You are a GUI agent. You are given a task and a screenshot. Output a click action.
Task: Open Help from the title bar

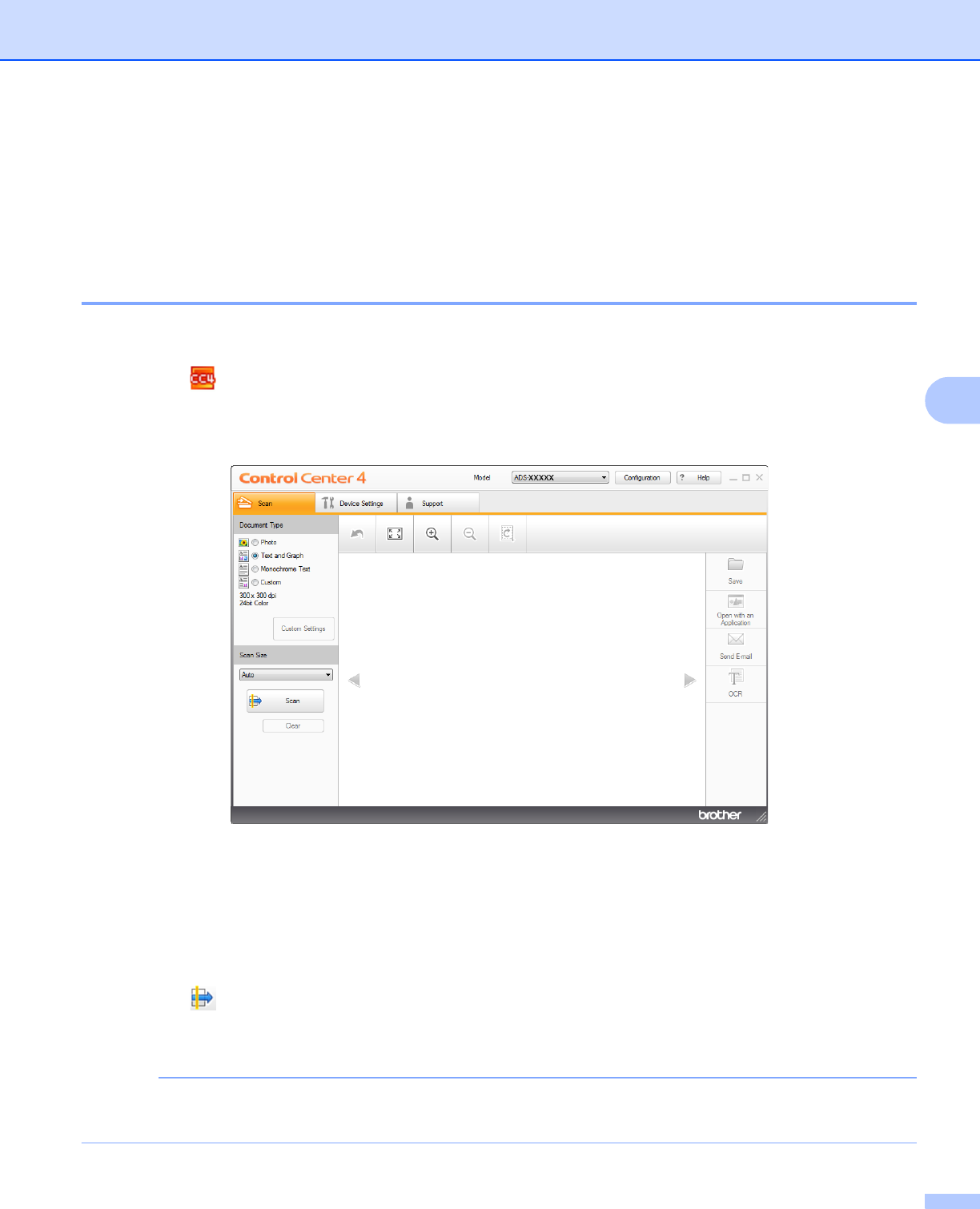(699, 477)
